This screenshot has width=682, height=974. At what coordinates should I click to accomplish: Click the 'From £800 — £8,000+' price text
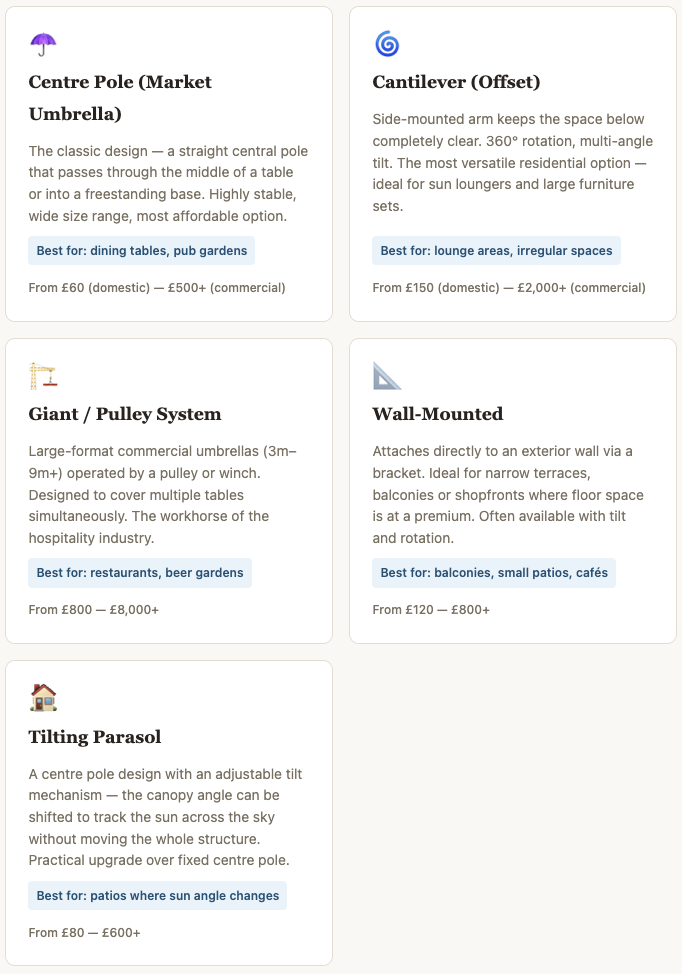94,610
